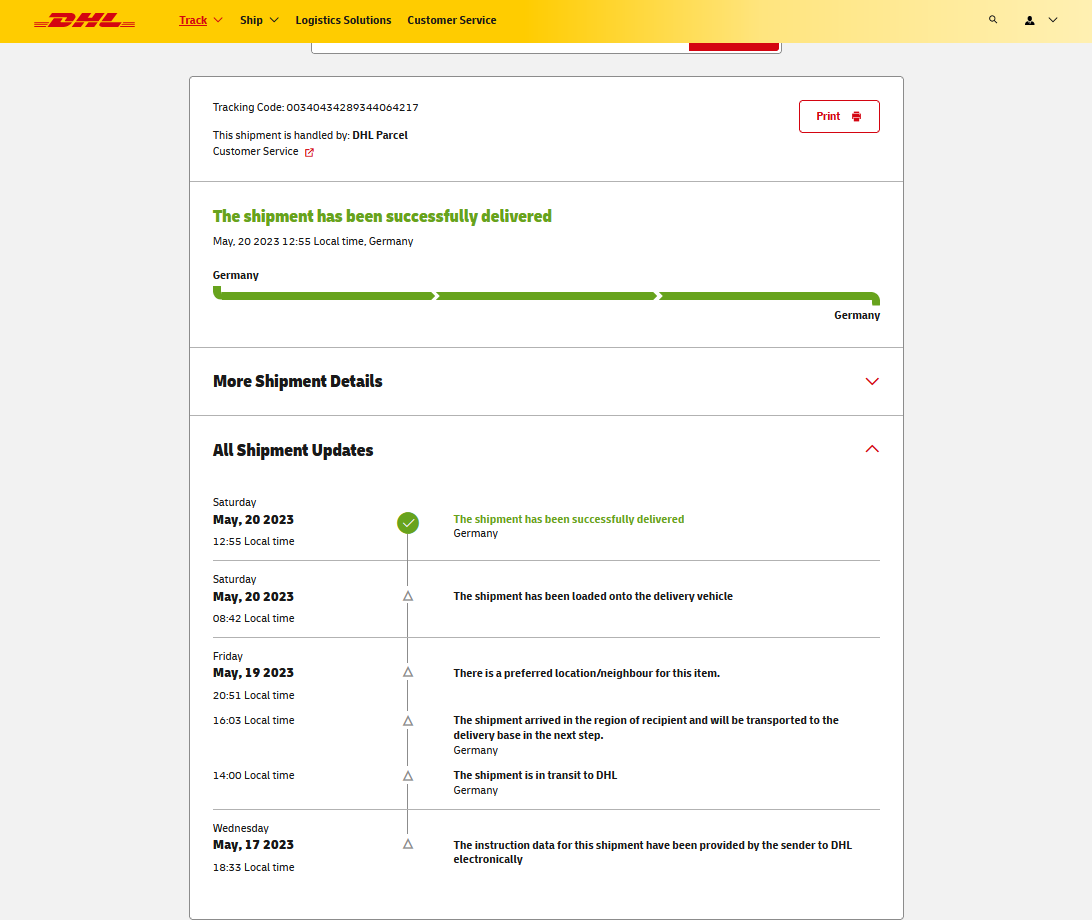The image size is (1092, 920).
Task: Click the user account icon
Action: 1029,20
